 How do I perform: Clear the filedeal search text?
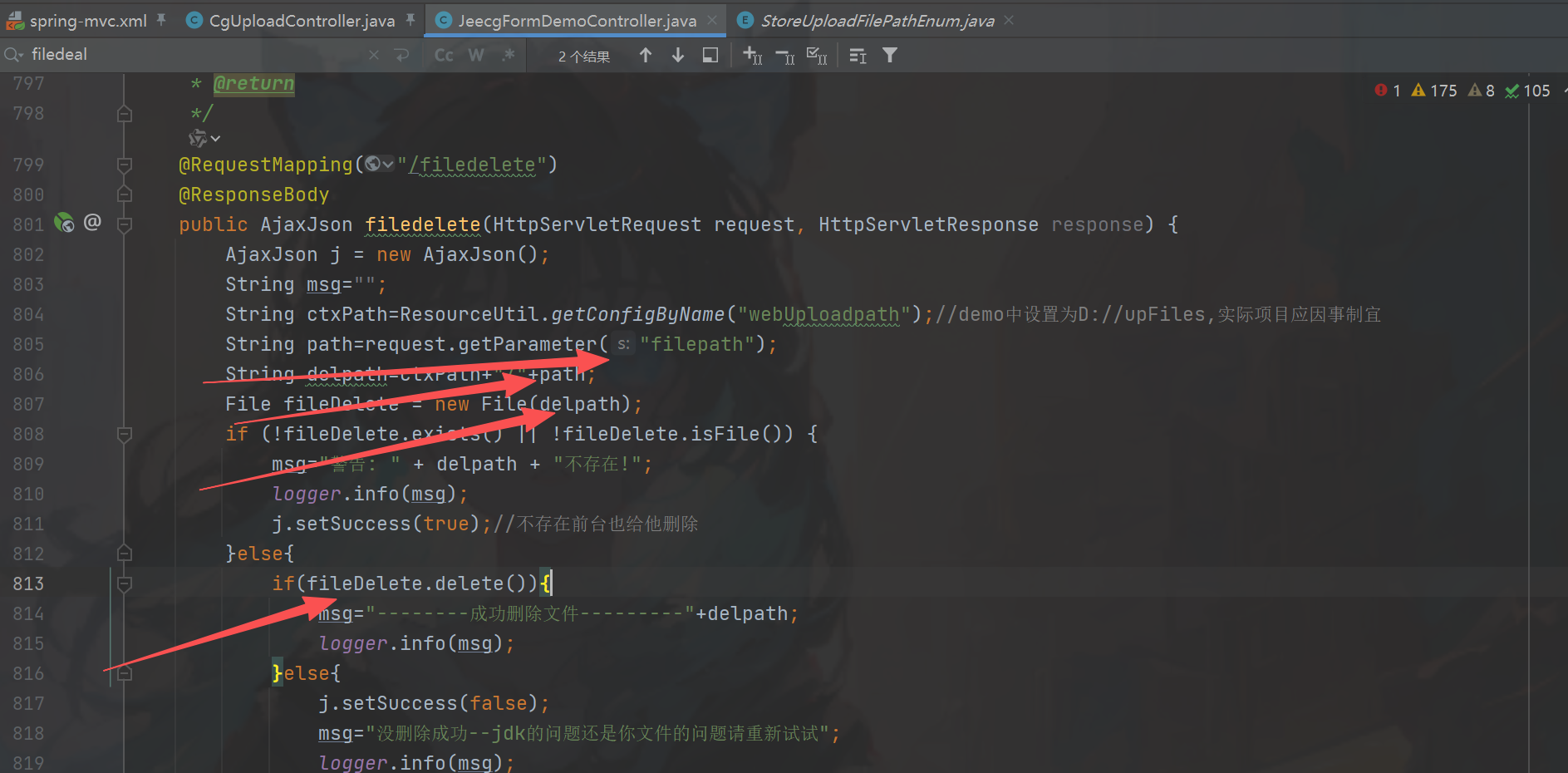[x=374, y=55]
